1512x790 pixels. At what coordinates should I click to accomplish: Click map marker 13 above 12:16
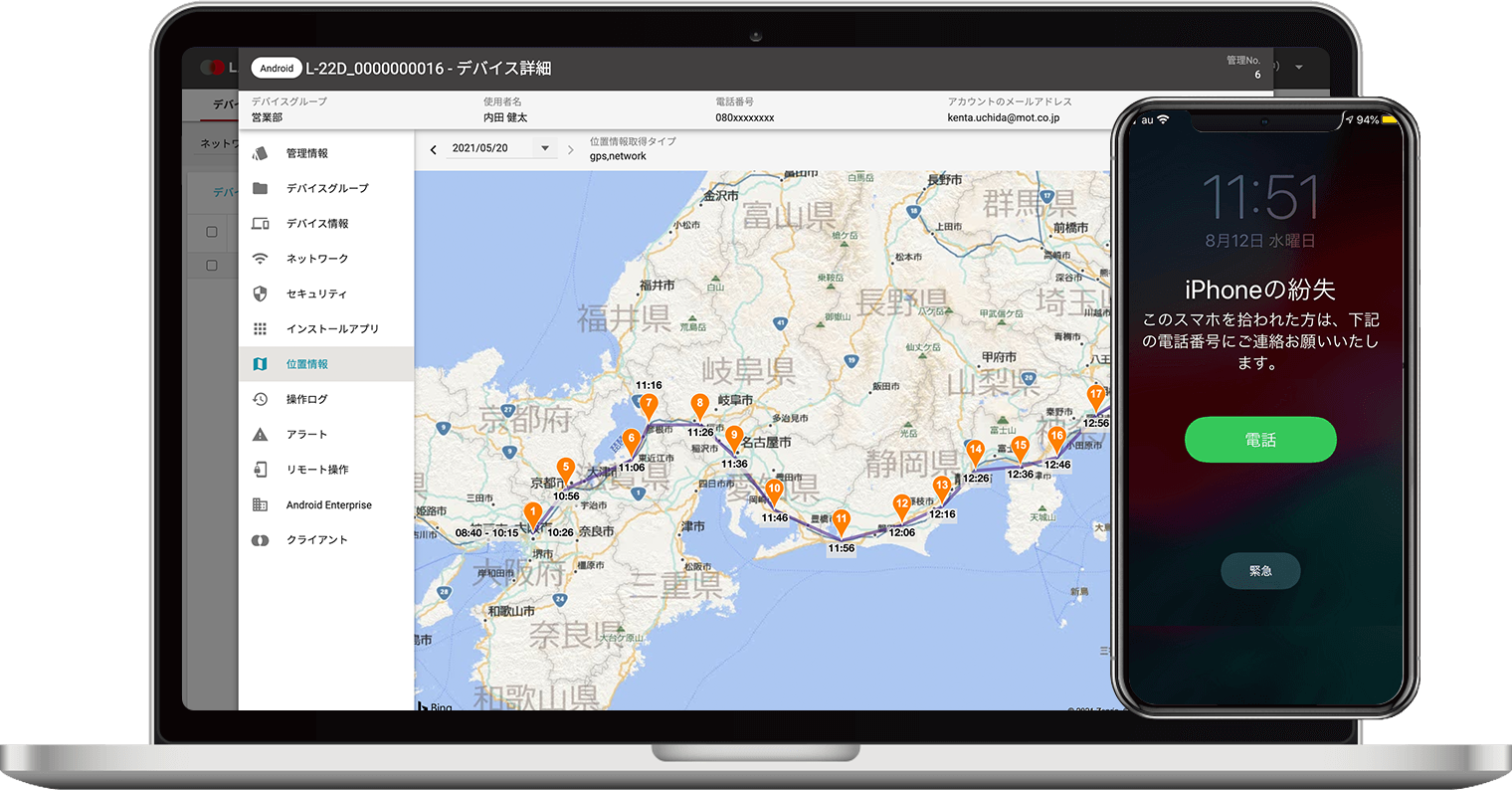point(942,488)
